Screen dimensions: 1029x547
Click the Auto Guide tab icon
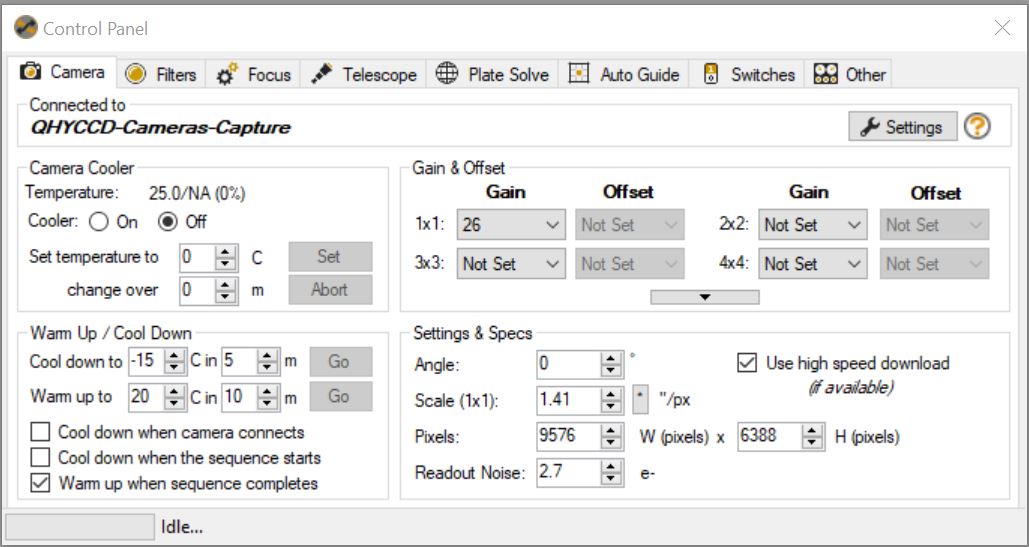click(579, 74)
